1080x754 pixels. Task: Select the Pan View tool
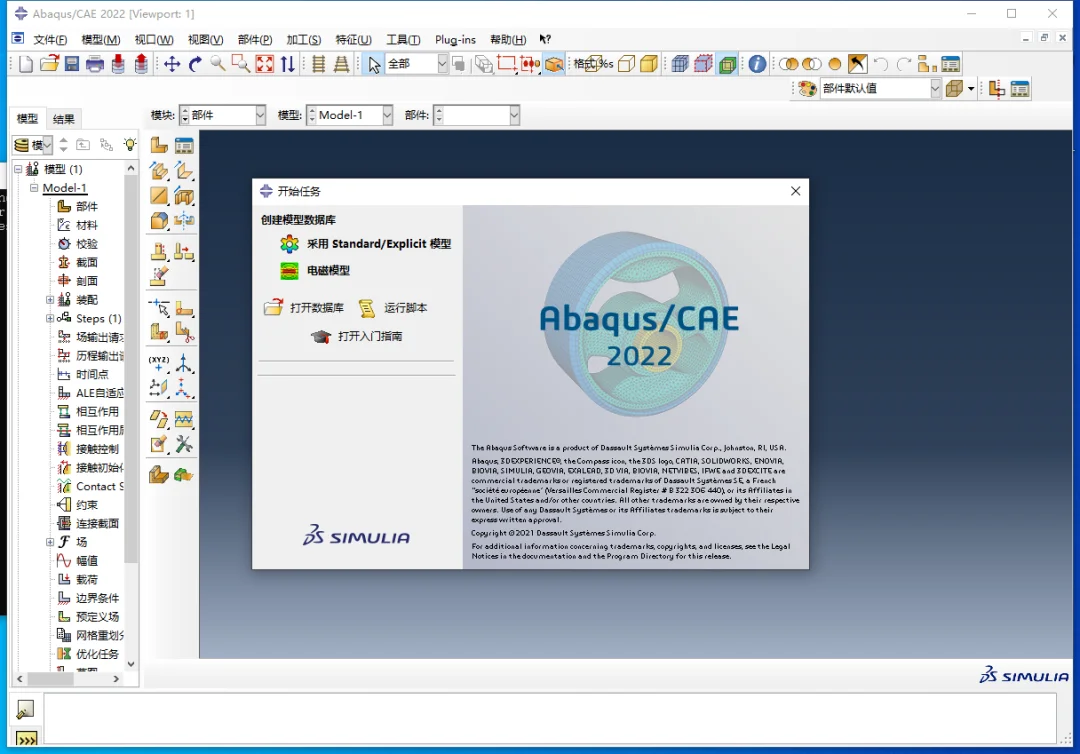pos(172,64)
